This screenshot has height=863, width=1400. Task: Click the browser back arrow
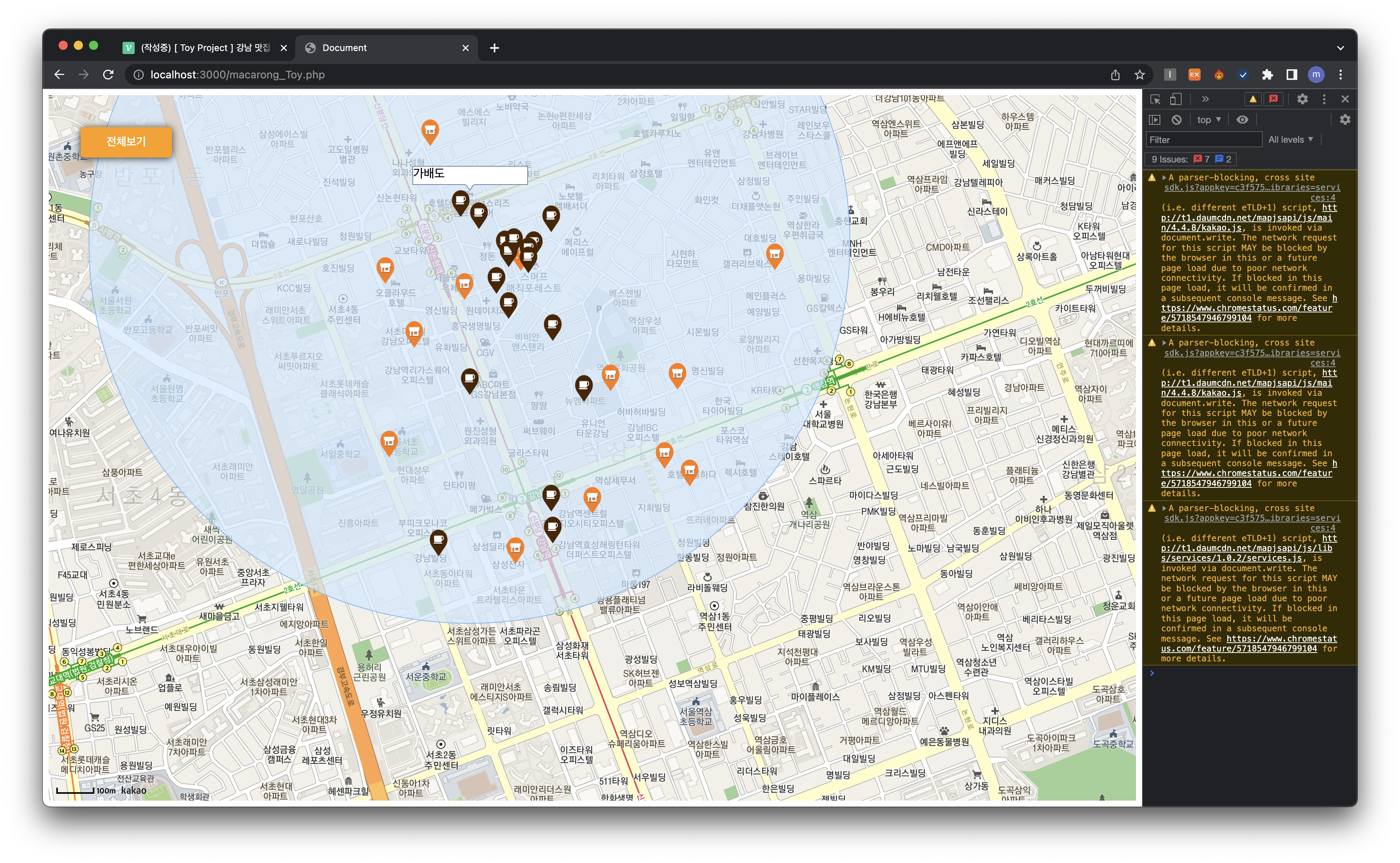coord(59,75)
